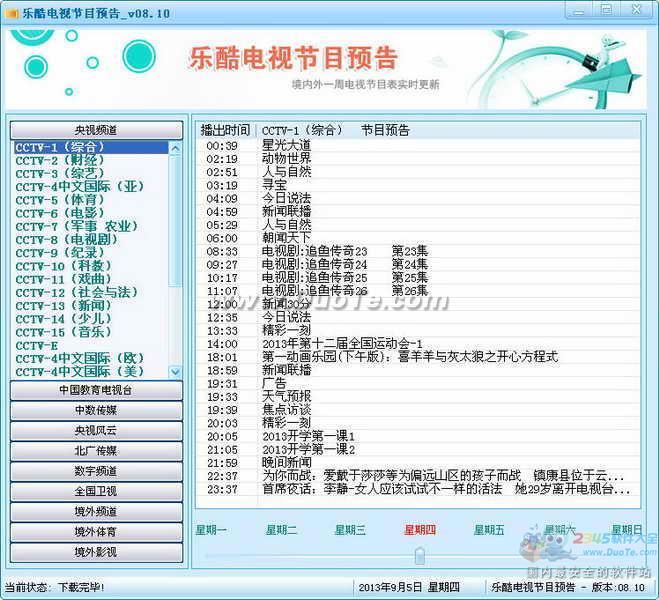Select CCTV-6（电影） channel

tap(91, 213)
